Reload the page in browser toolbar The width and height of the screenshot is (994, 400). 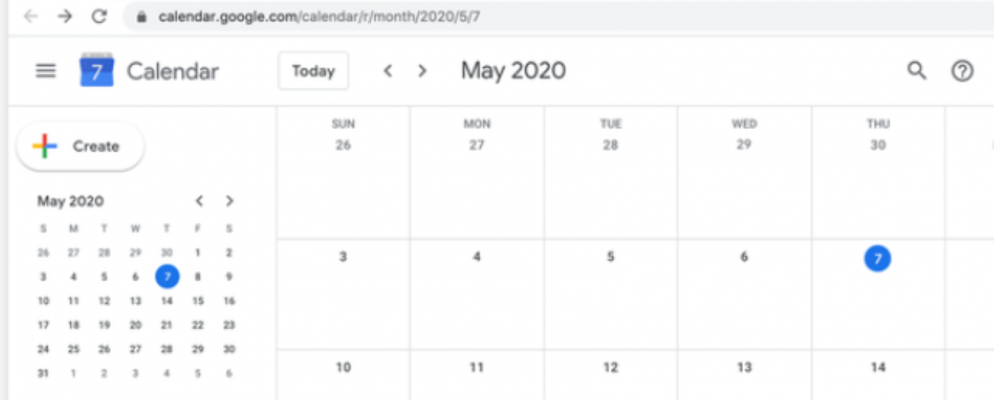point(99,16)
